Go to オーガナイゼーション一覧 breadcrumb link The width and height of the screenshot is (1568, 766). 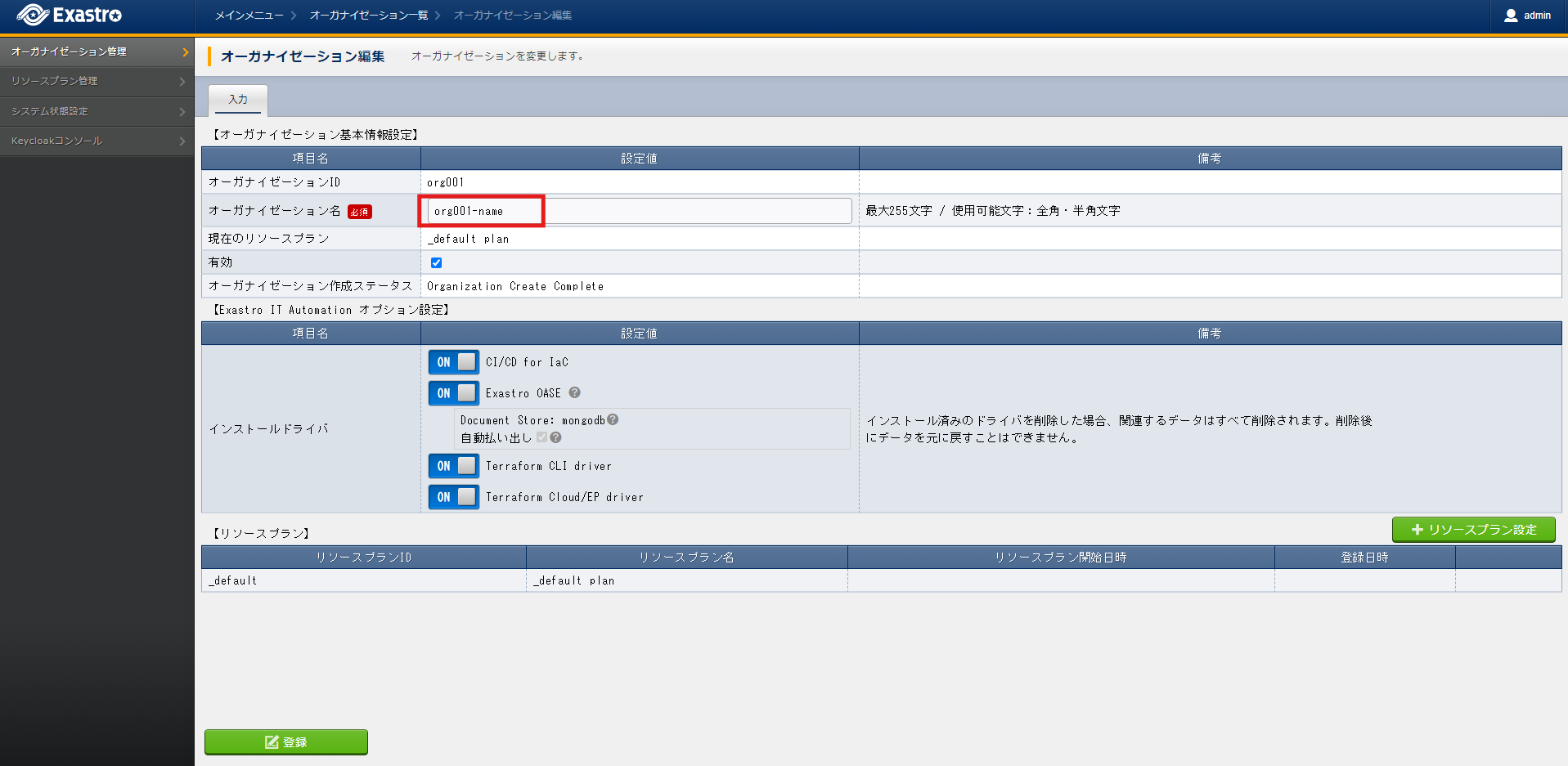click(x=368, y=16)
